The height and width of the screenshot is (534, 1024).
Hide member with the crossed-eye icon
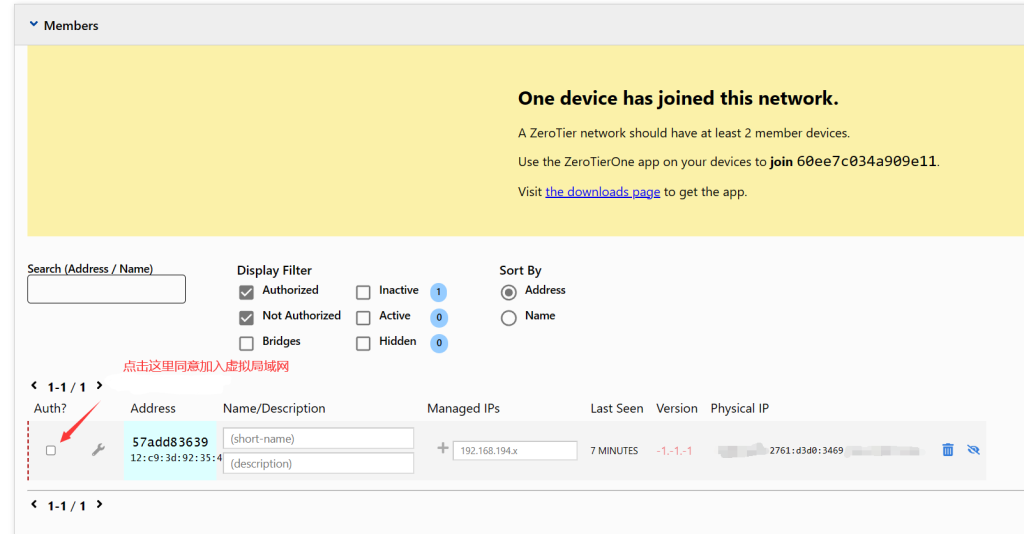pos(973,450)
